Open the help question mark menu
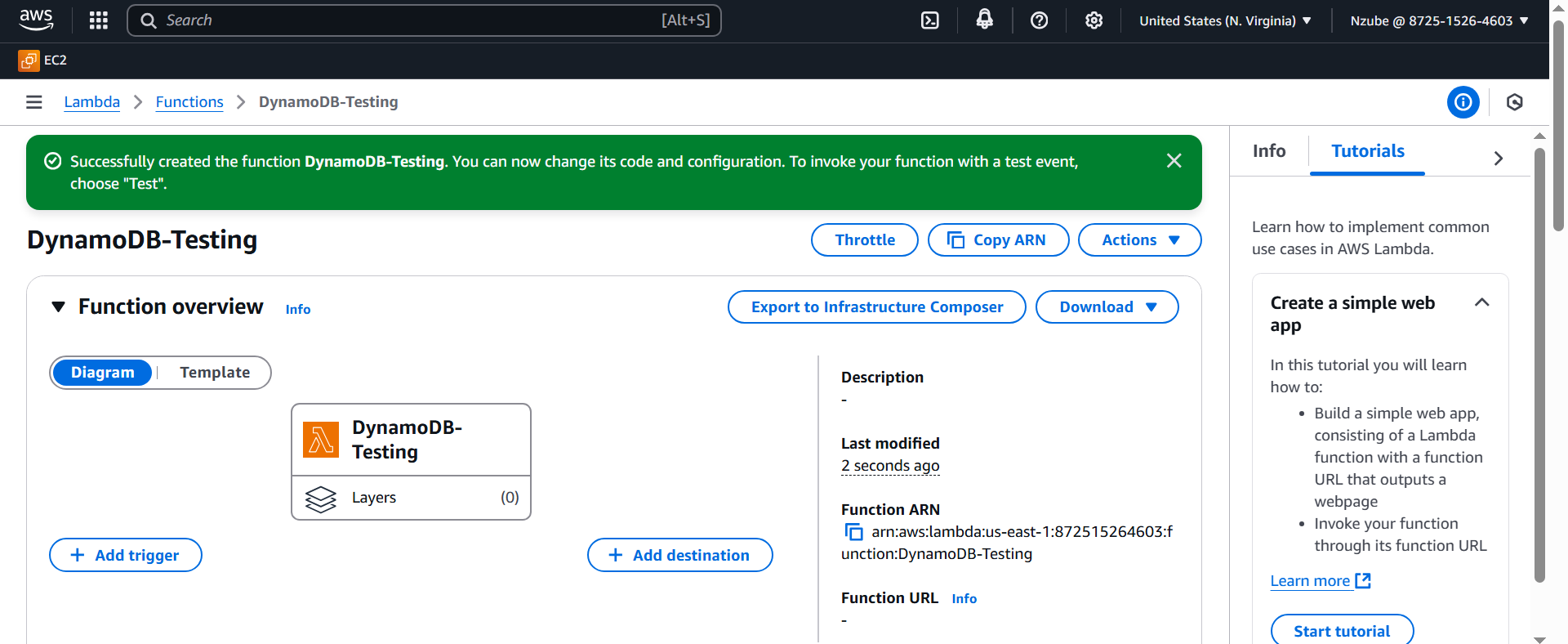1568x644 pixels. pyautogui.click(x=1040, y=20)
